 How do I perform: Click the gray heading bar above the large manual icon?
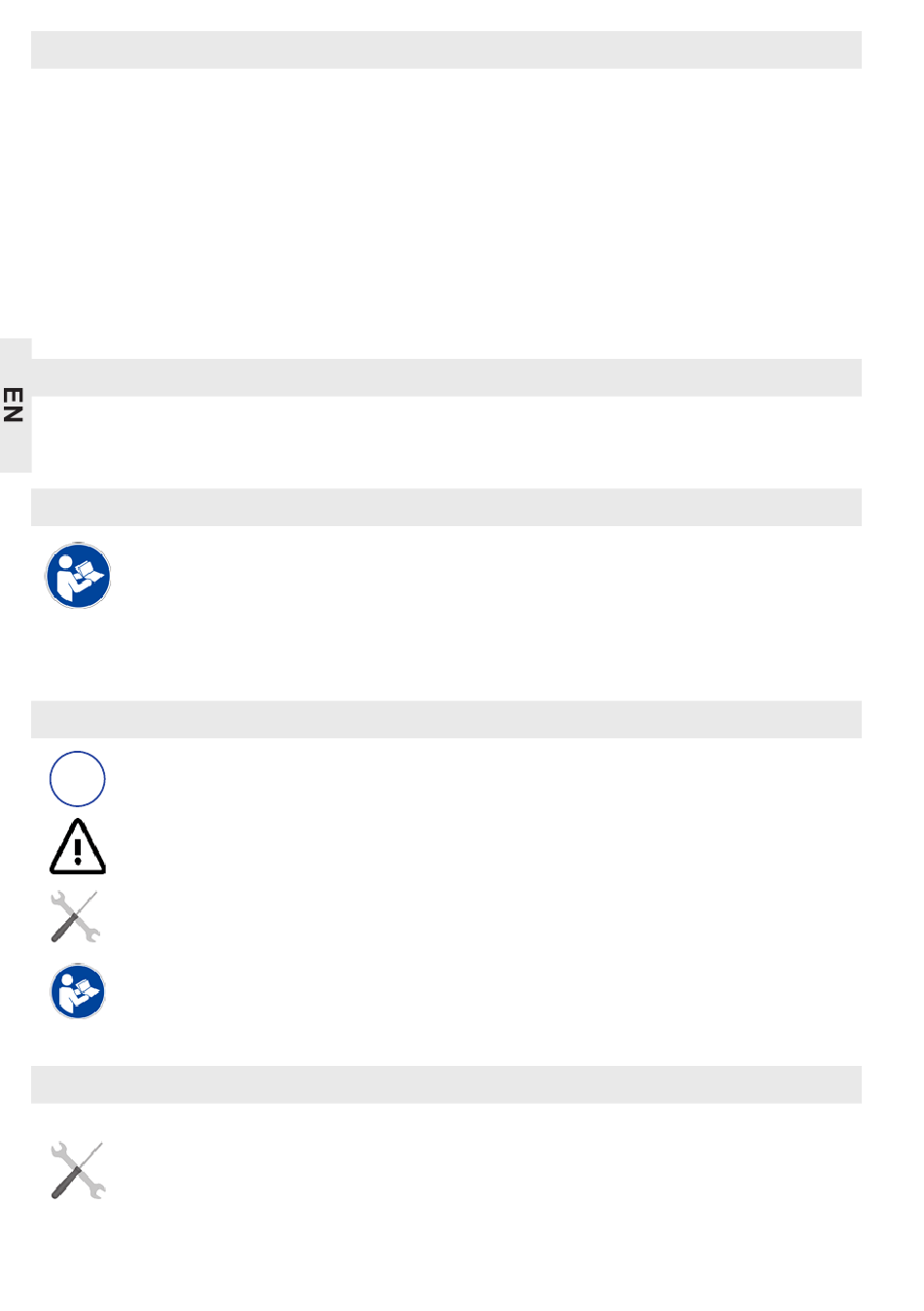pyautogui.click(x=446, y=507)
